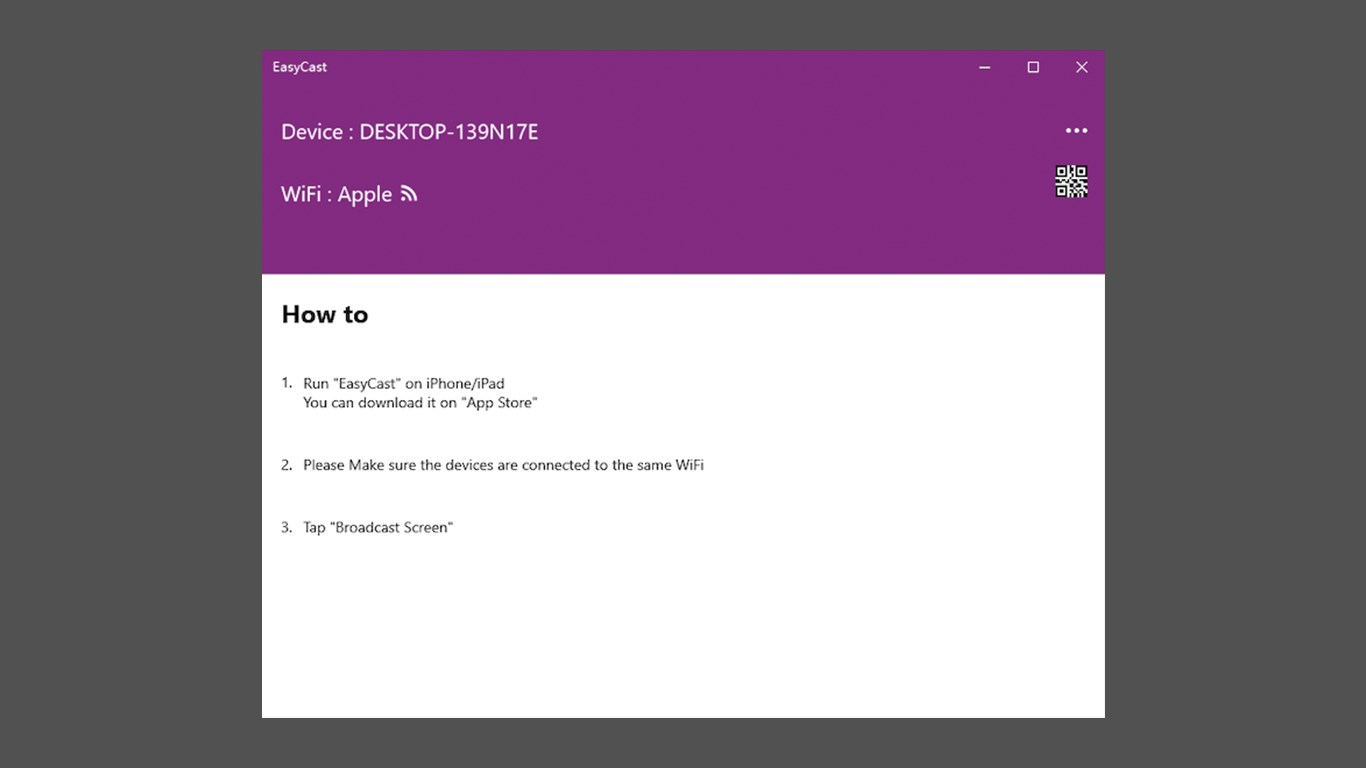Minimize the EasyCast window

[x=984, y=67]
